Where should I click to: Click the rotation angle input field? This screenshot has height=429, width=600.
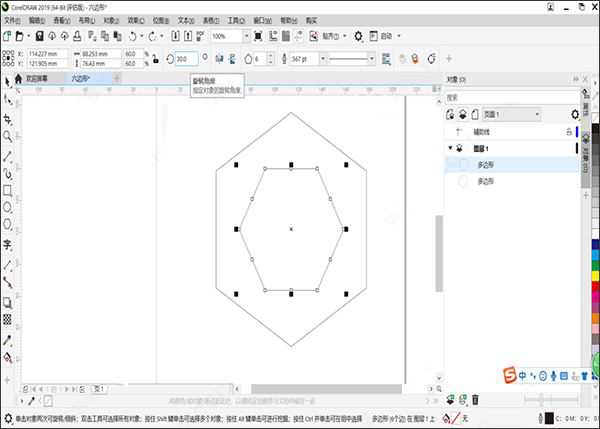[x=187, y=59]
